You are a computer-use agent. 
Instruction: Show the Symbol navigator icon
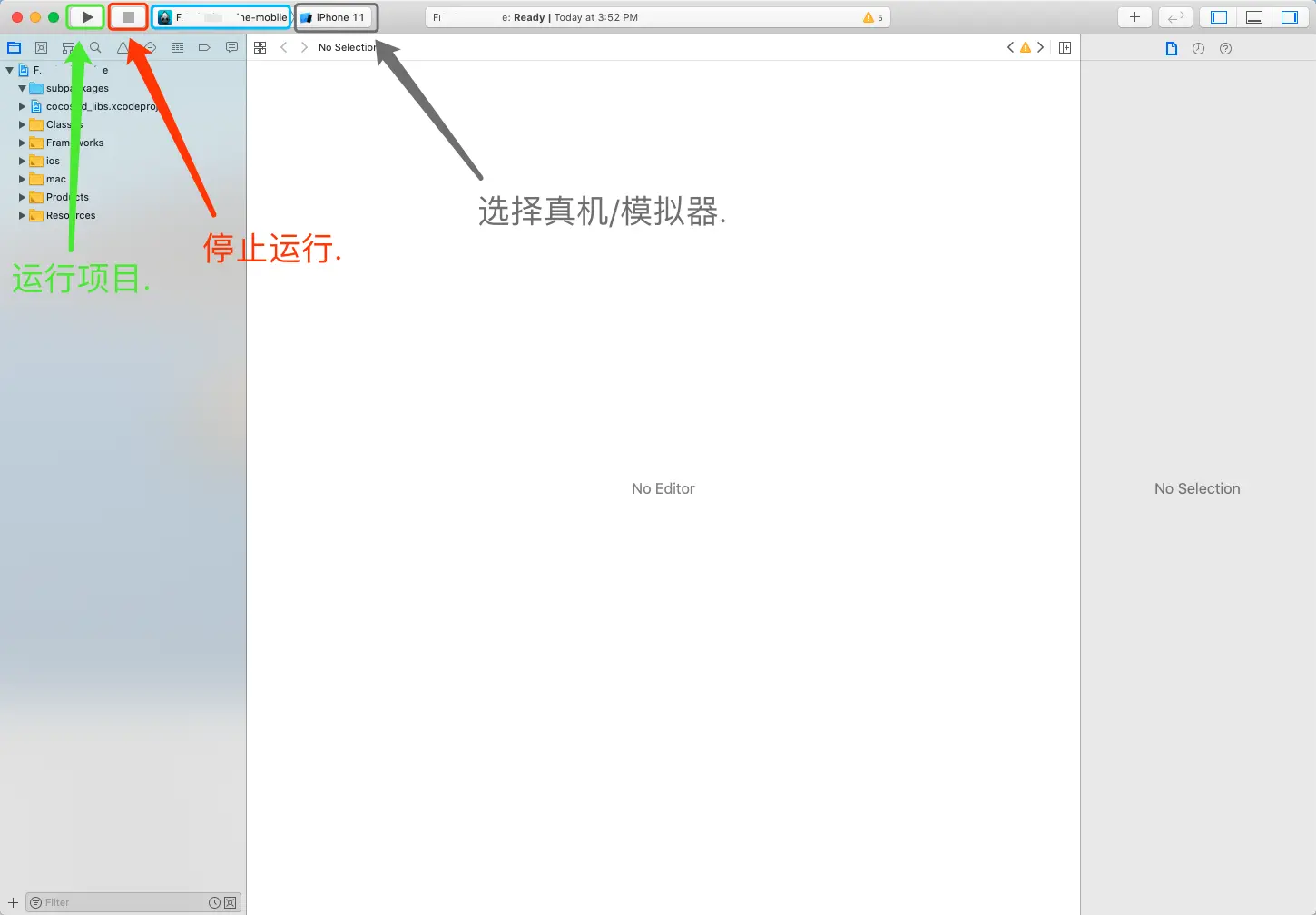41,47
